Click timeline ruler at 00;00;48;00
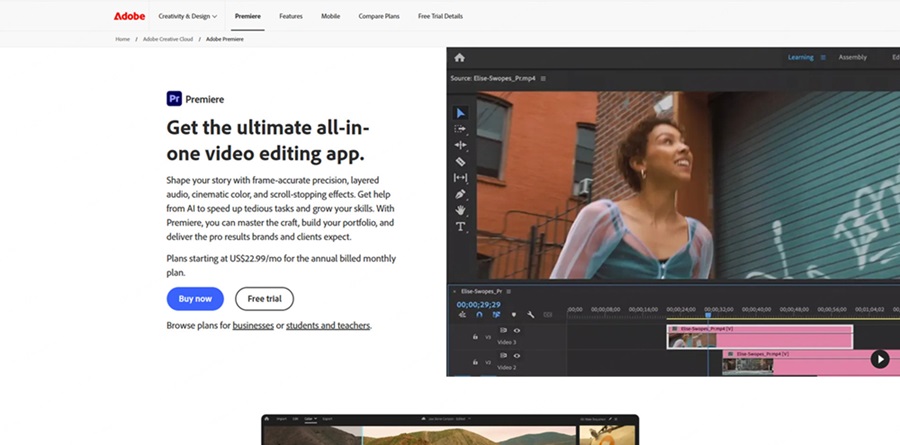 [x=794, y=309]
